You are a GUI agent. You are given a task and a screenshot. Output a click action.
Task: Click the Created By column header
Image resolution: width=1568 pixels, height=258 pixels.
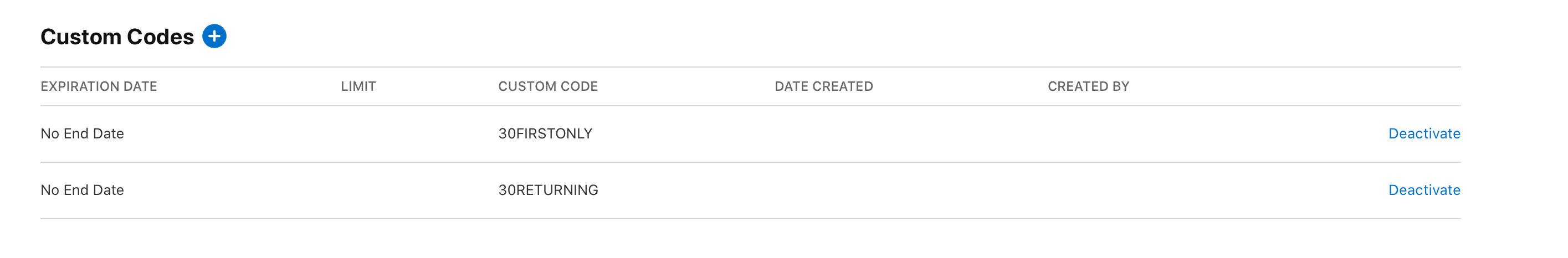pos(1088,86)
